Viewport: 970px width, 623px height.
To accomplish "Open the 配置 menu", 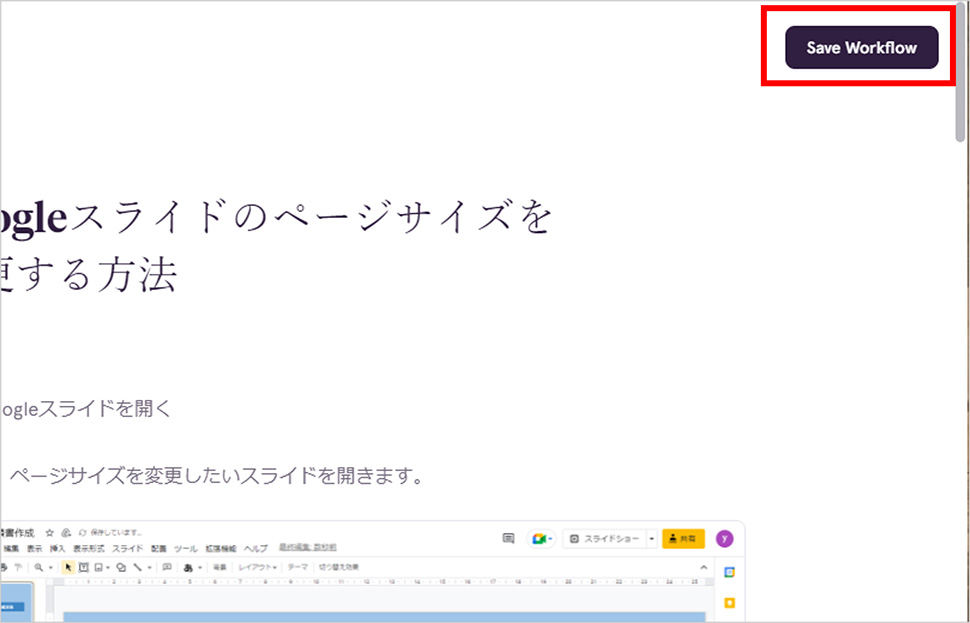I will point(159,549).
